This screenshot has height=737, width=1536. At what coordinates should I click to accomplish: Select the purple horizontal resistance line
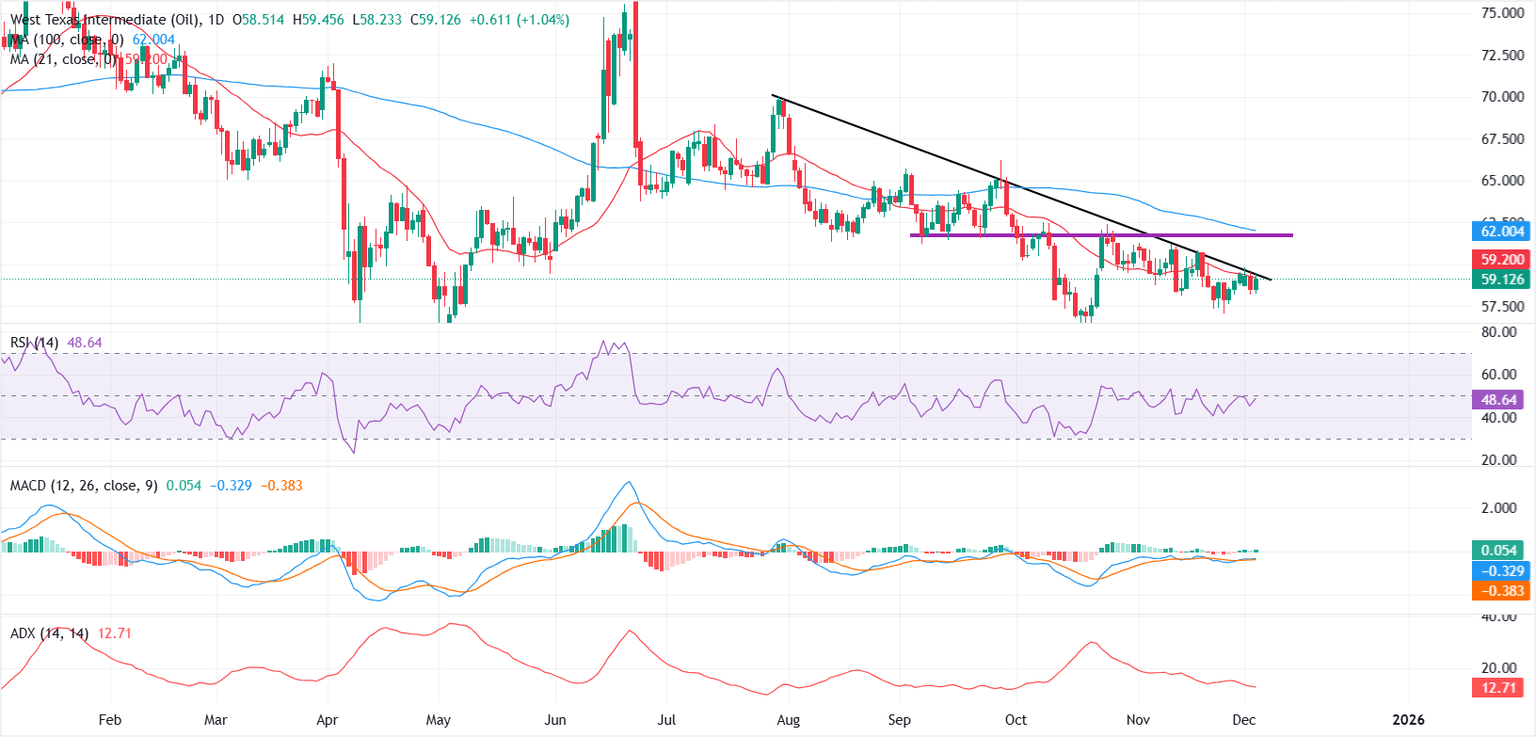pos(1101,235)
